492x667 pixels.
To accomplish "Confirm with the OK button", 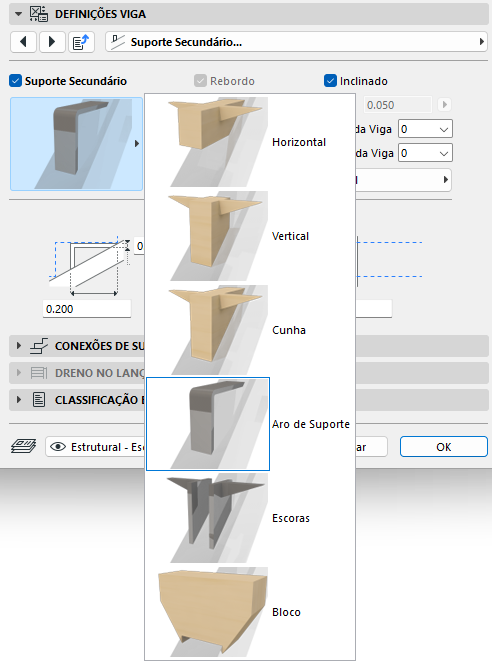I will point(444,447).
